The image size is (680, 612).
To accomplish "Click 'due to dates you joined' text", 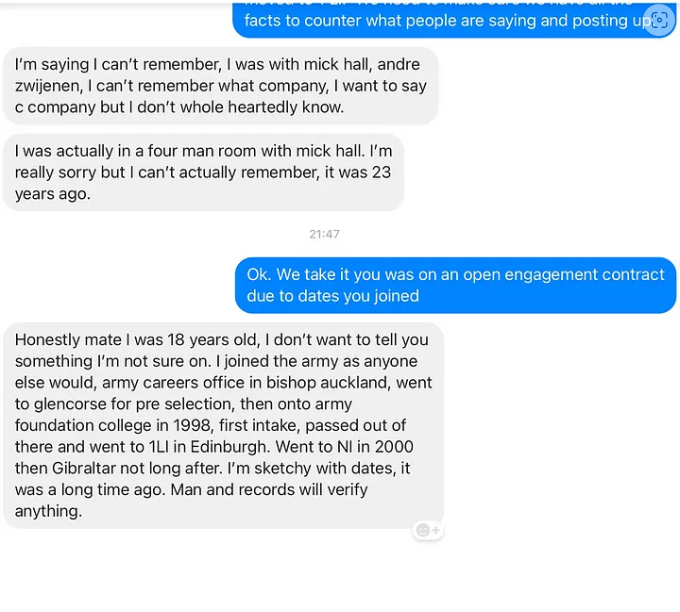I will tap(333, 296).
